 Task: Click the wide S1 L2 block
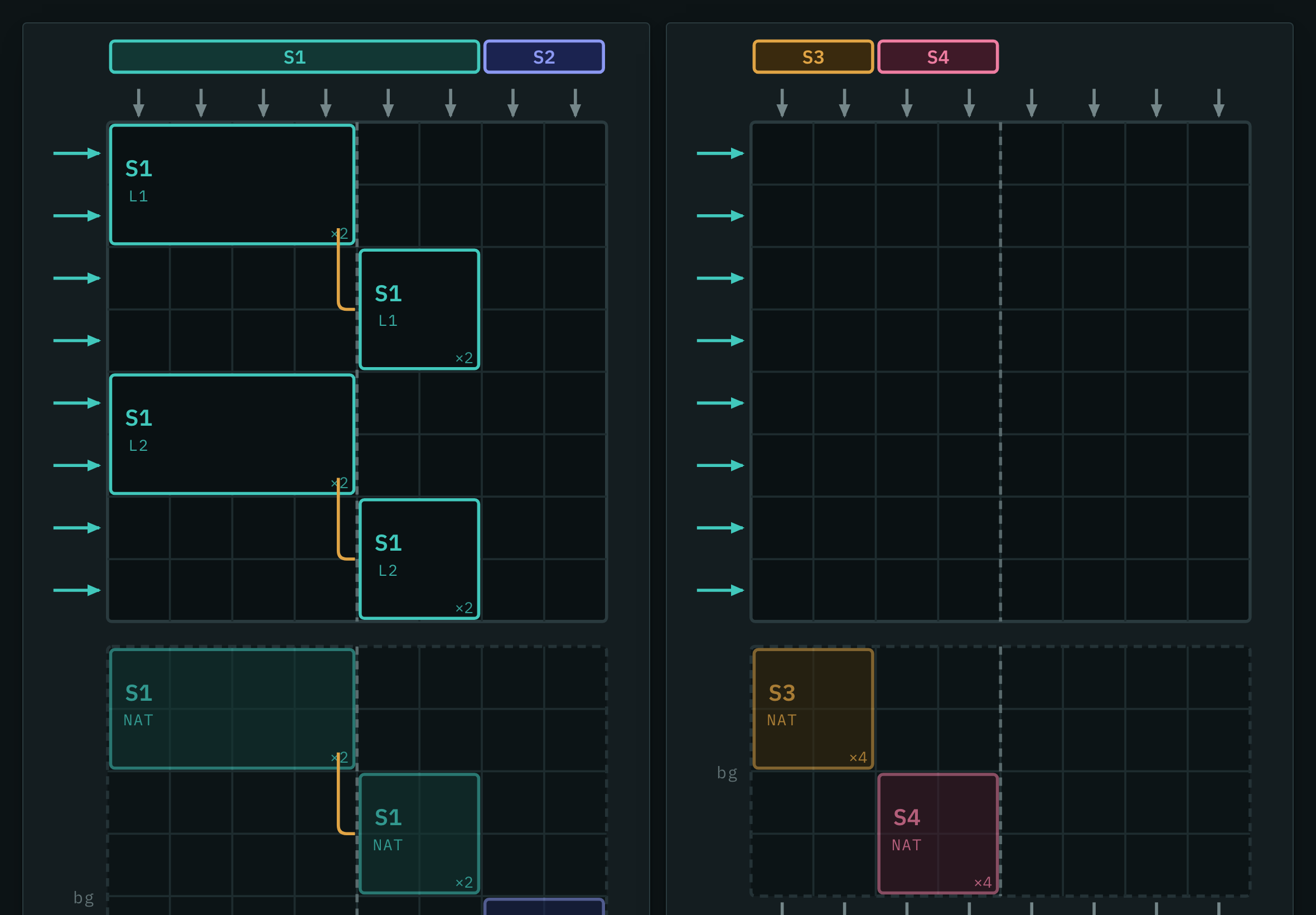[x=232, y=434]
